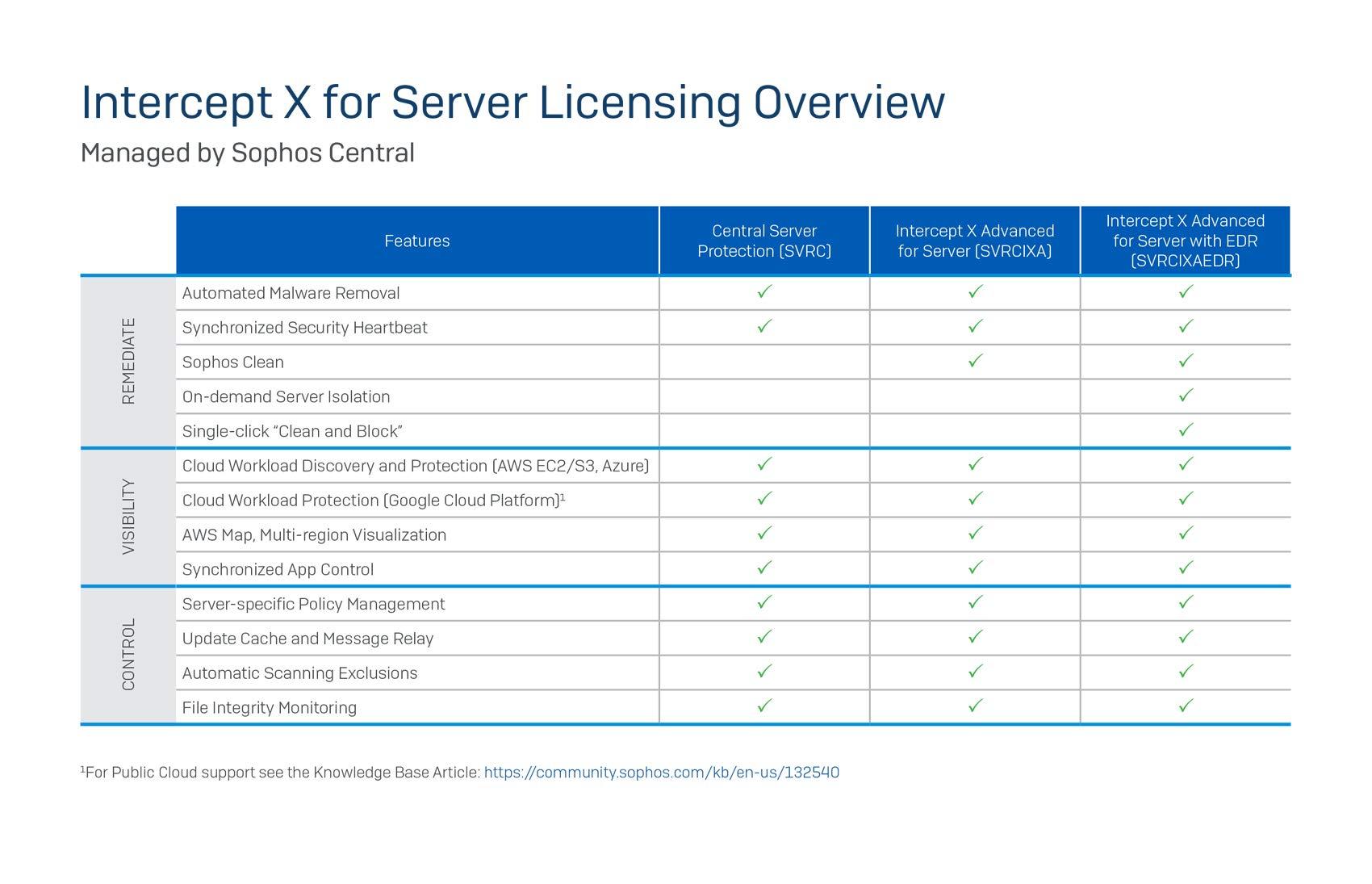Click the File Integrity Monitoring checkmark under SVRCIXAEDR
This screenshot has width=1372, height=884.
[1185, 707]
